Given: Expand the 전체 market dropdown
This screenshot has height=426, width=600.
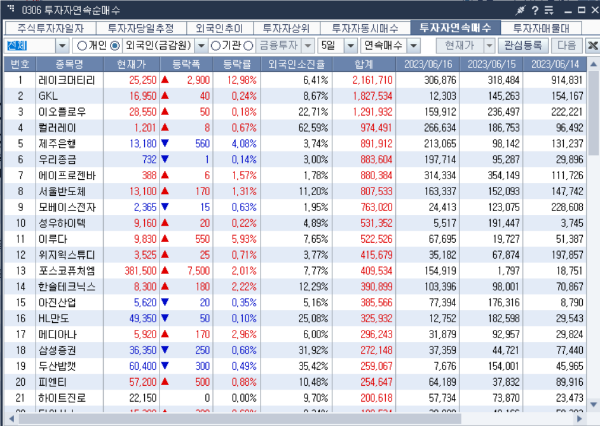Looking at the screenshot, I should [x=62, y=46].
